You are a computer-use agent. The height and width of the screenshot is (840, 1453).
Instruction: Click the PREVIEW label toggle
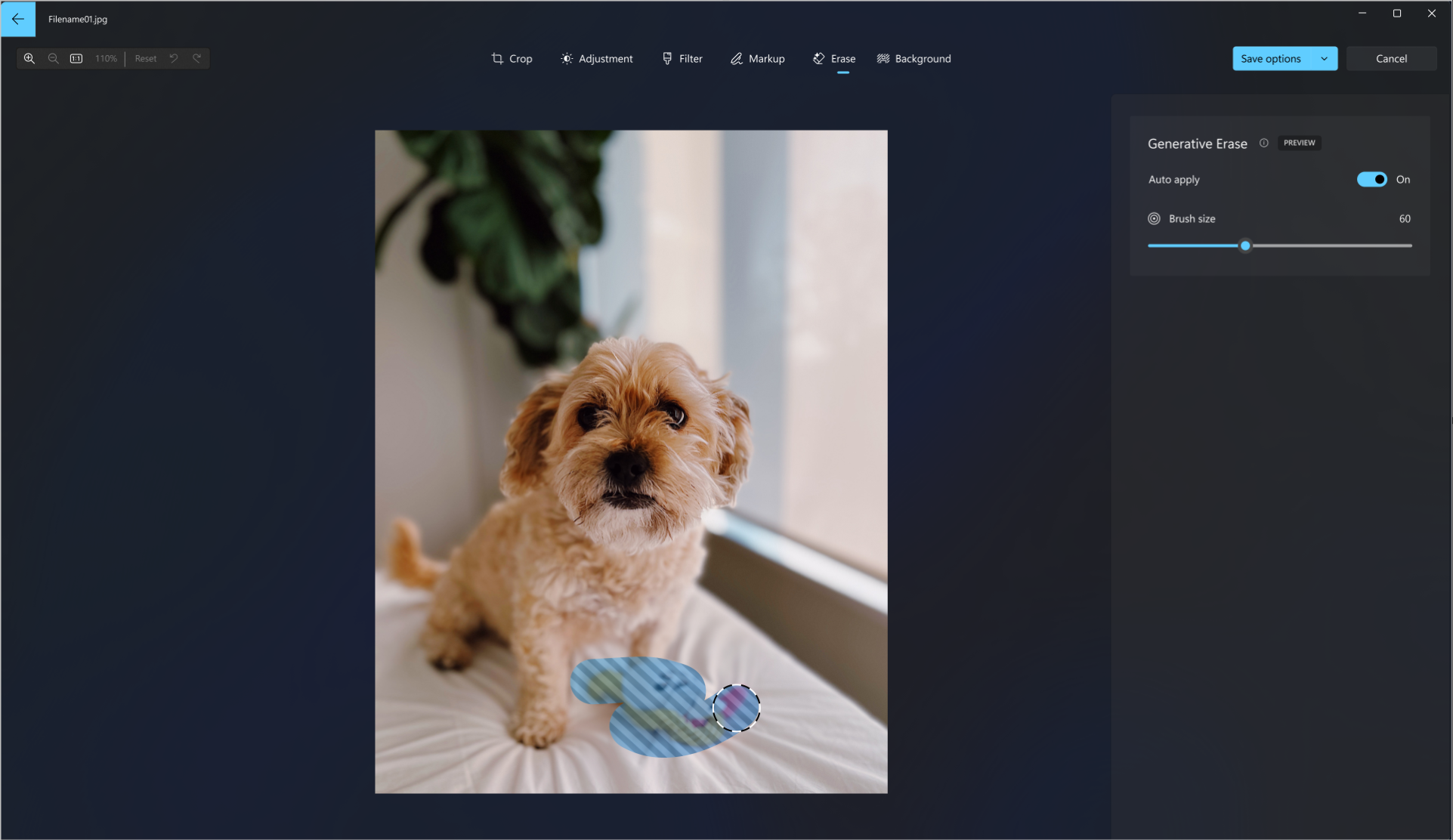(1299, 142)
